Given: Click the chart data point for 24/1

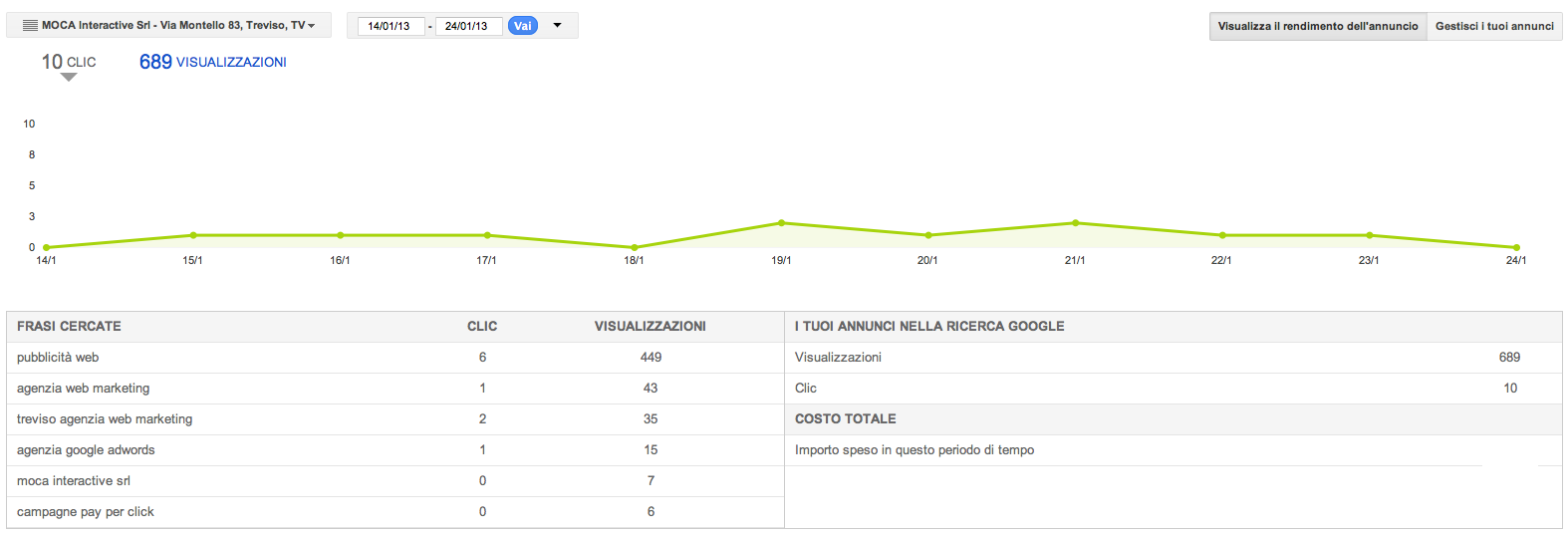Looking at the screenshot, I should (x=1516, y=247).
